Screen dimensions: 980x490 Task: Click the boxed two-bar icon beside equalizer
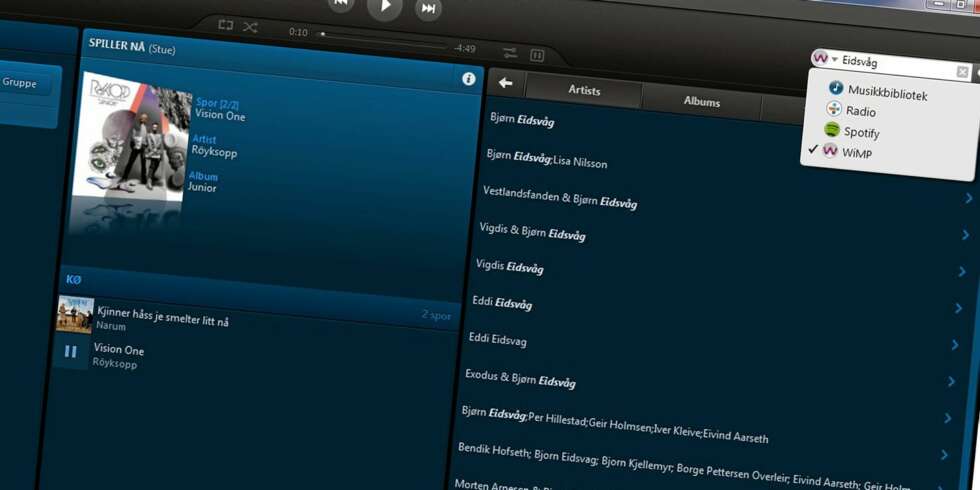[537, 56]
